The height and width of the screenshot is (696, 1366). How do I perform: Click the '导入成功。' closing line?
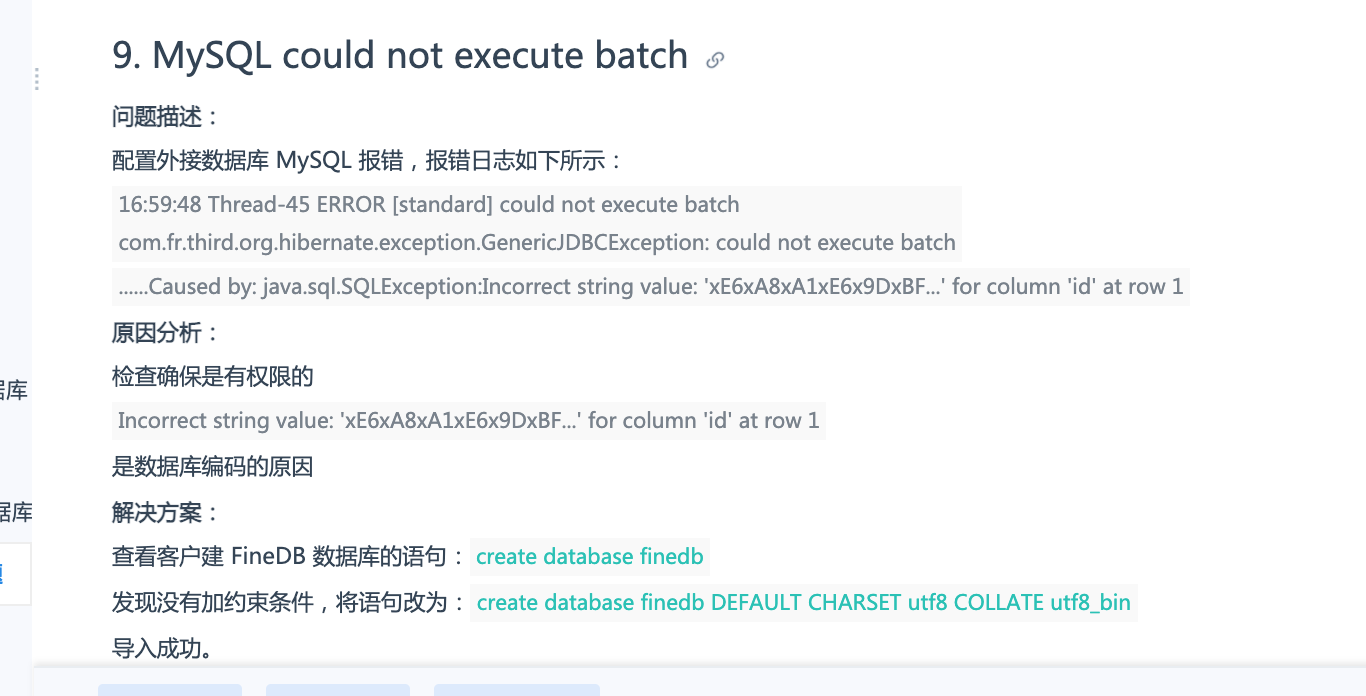(162, 649)
